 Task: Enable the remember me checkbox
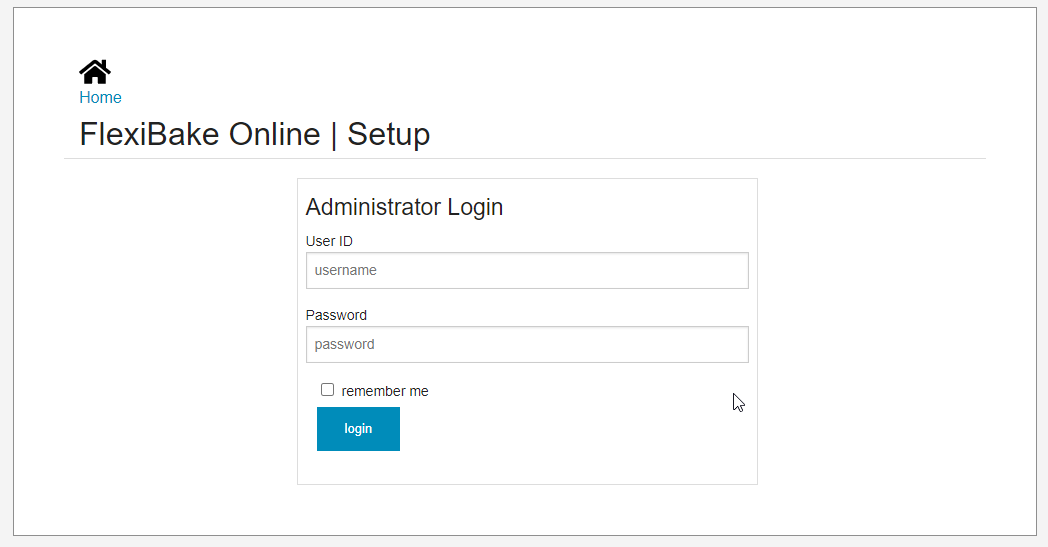328,390
